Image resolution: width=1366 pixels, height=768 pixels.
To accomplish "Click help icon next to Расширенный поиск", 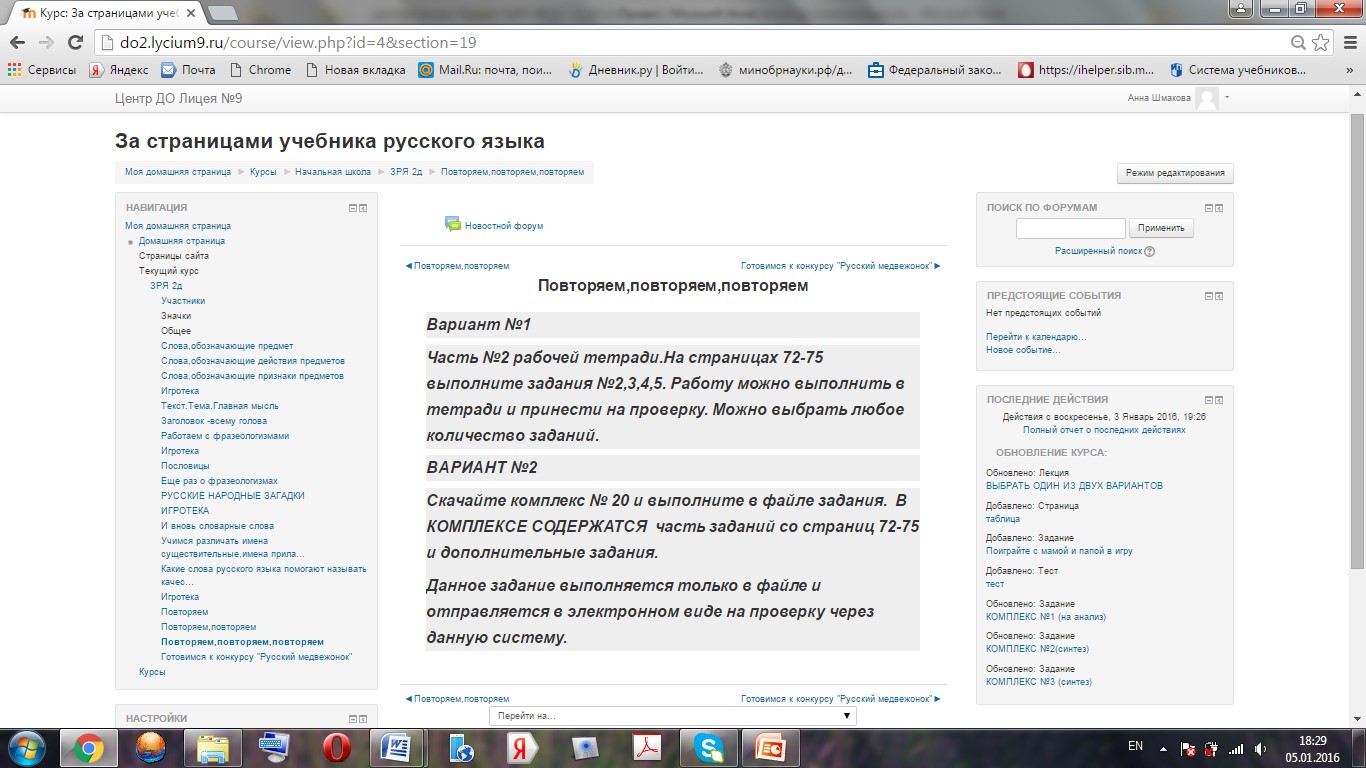I will (x=1149, y=252).
